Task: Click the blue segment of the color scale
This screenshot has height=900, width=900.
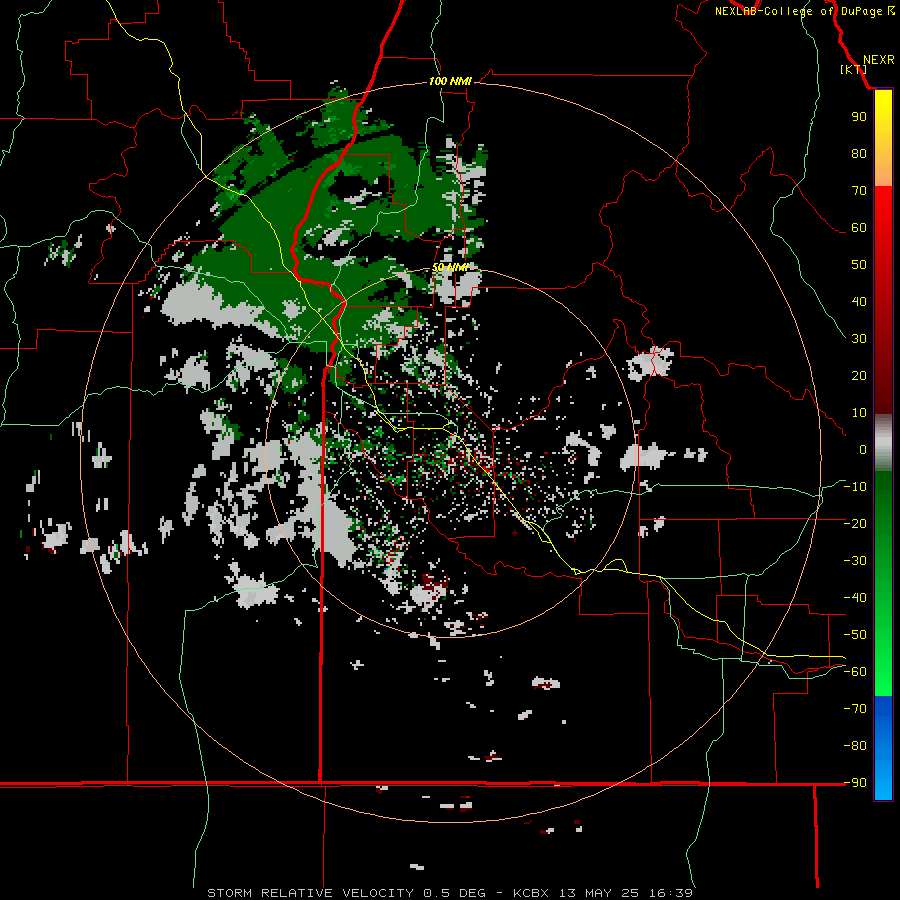Action: pos(883,748)
